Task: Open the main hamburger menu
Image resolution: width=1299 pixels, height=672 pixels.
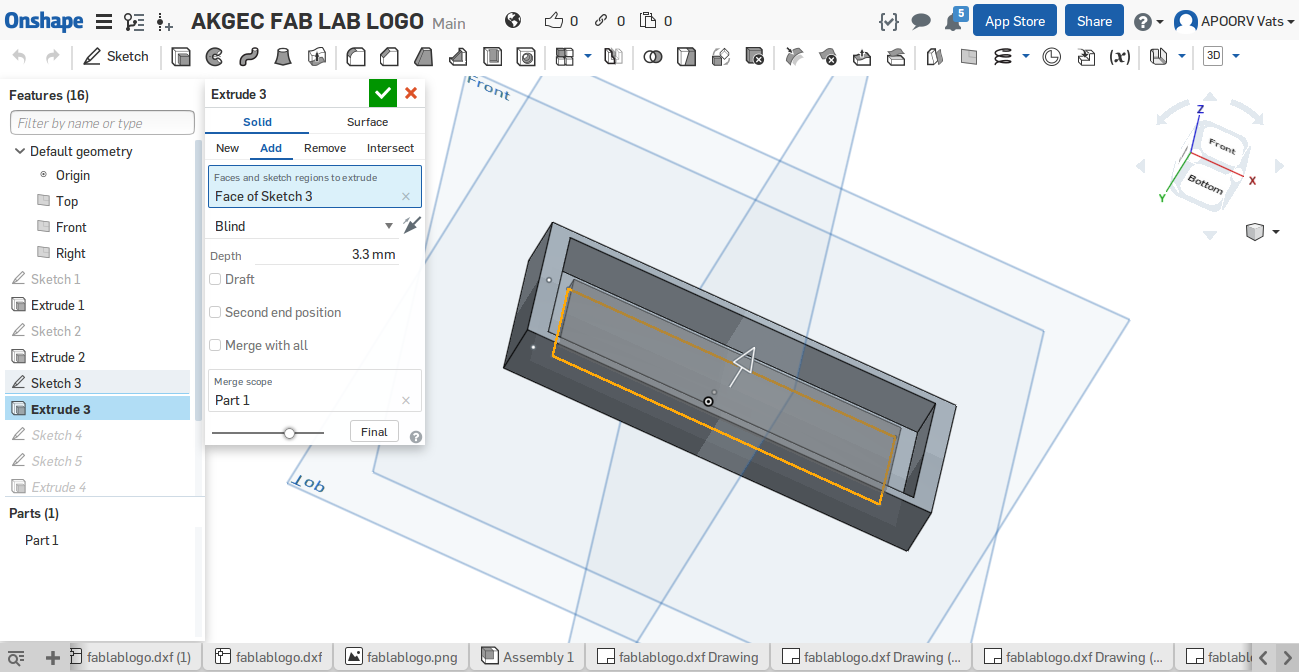Action: click(x=104, y=21)
